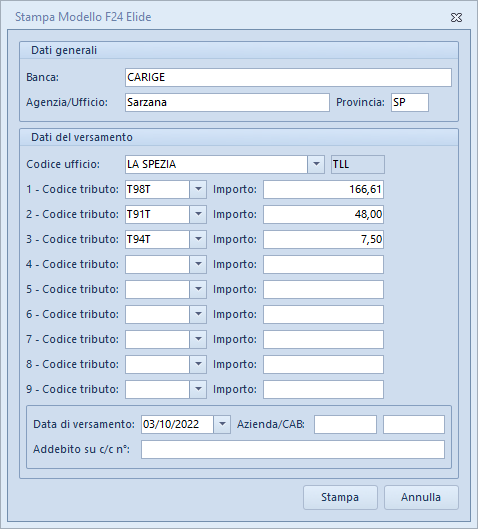Open the Data di versamento calendar dropdown
The height and width of the screenshot is (529, 478).
pyautogui.click(x=222, y=424)
